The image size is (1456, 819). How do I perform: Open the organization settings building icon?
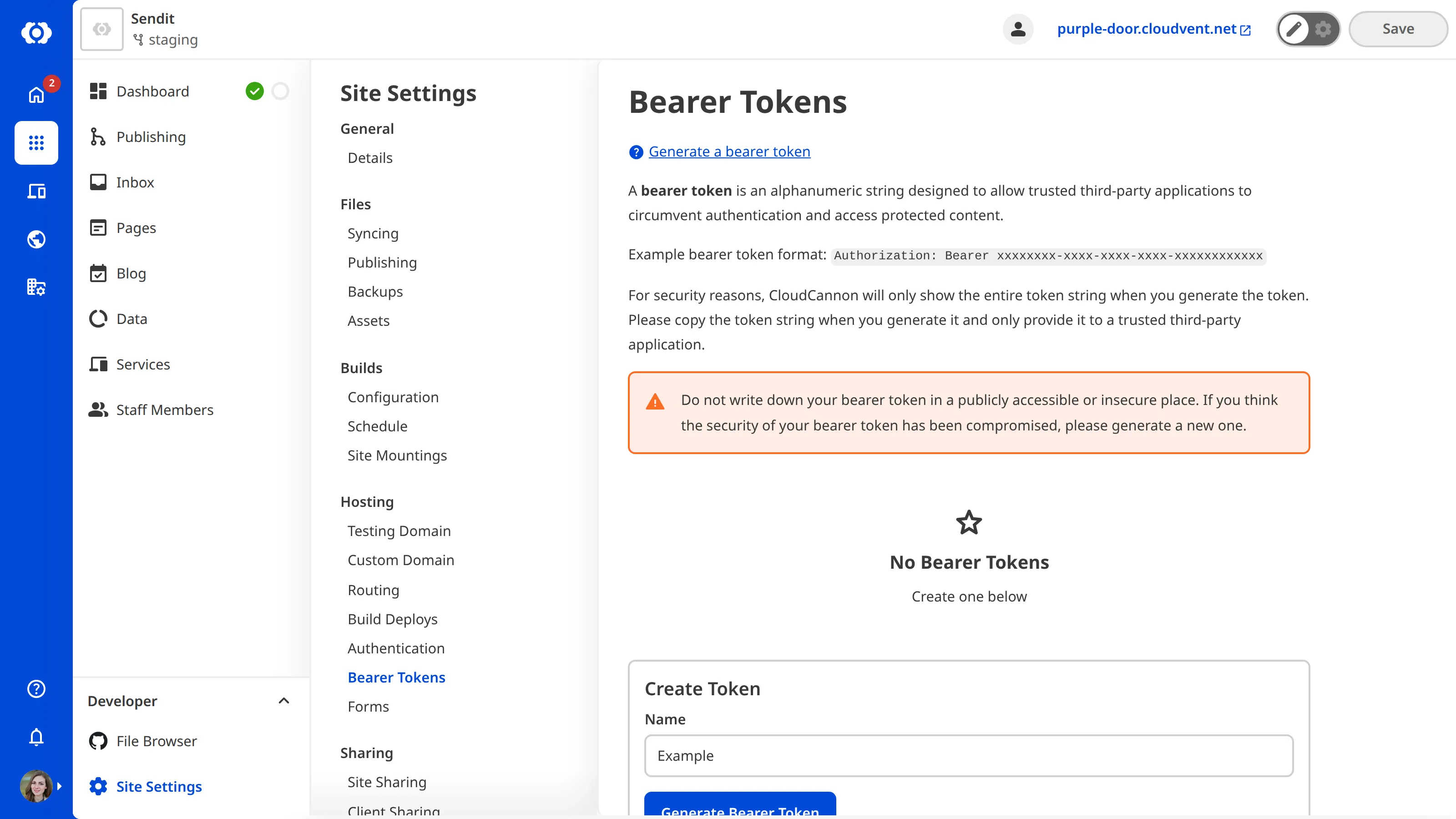click(x=36, y=287)
